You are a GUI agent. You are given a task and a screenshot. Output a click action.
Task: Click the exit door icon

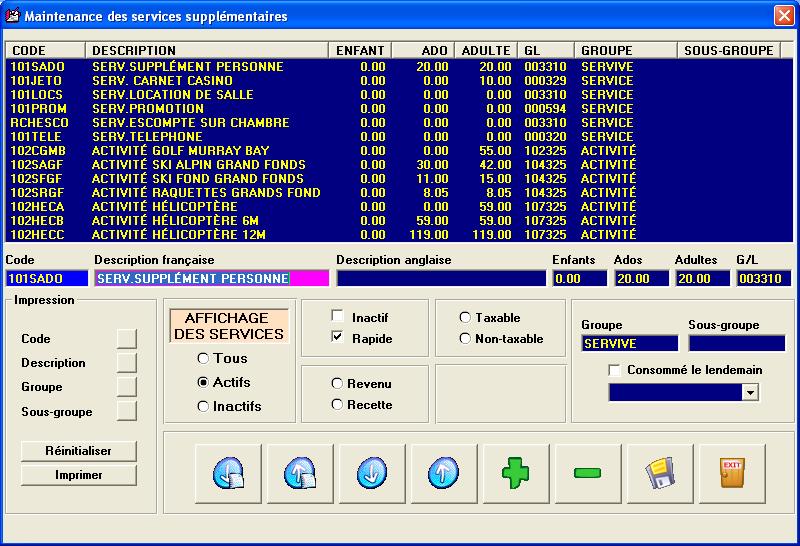732,473
